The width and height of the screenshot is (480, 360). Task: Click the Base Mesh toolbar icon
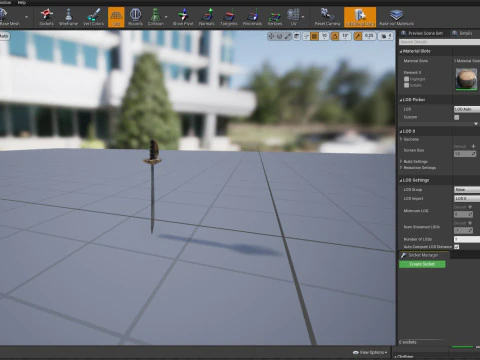[x=8, y=17]
